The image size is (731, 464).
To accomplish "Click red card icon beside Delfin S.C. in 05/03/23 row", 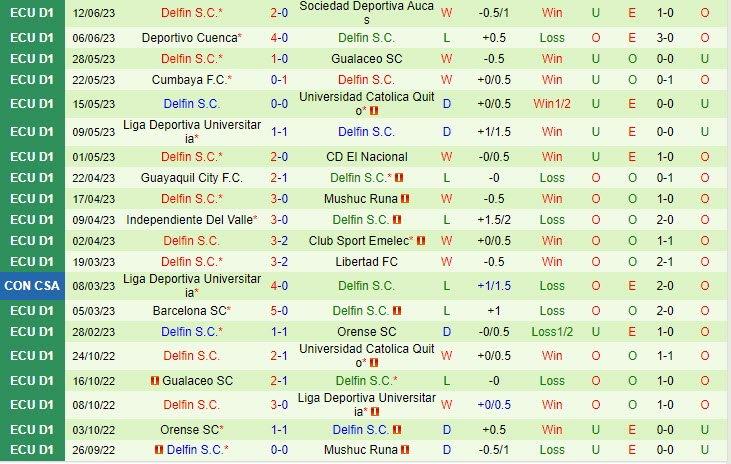I will (x=397, y=311).
